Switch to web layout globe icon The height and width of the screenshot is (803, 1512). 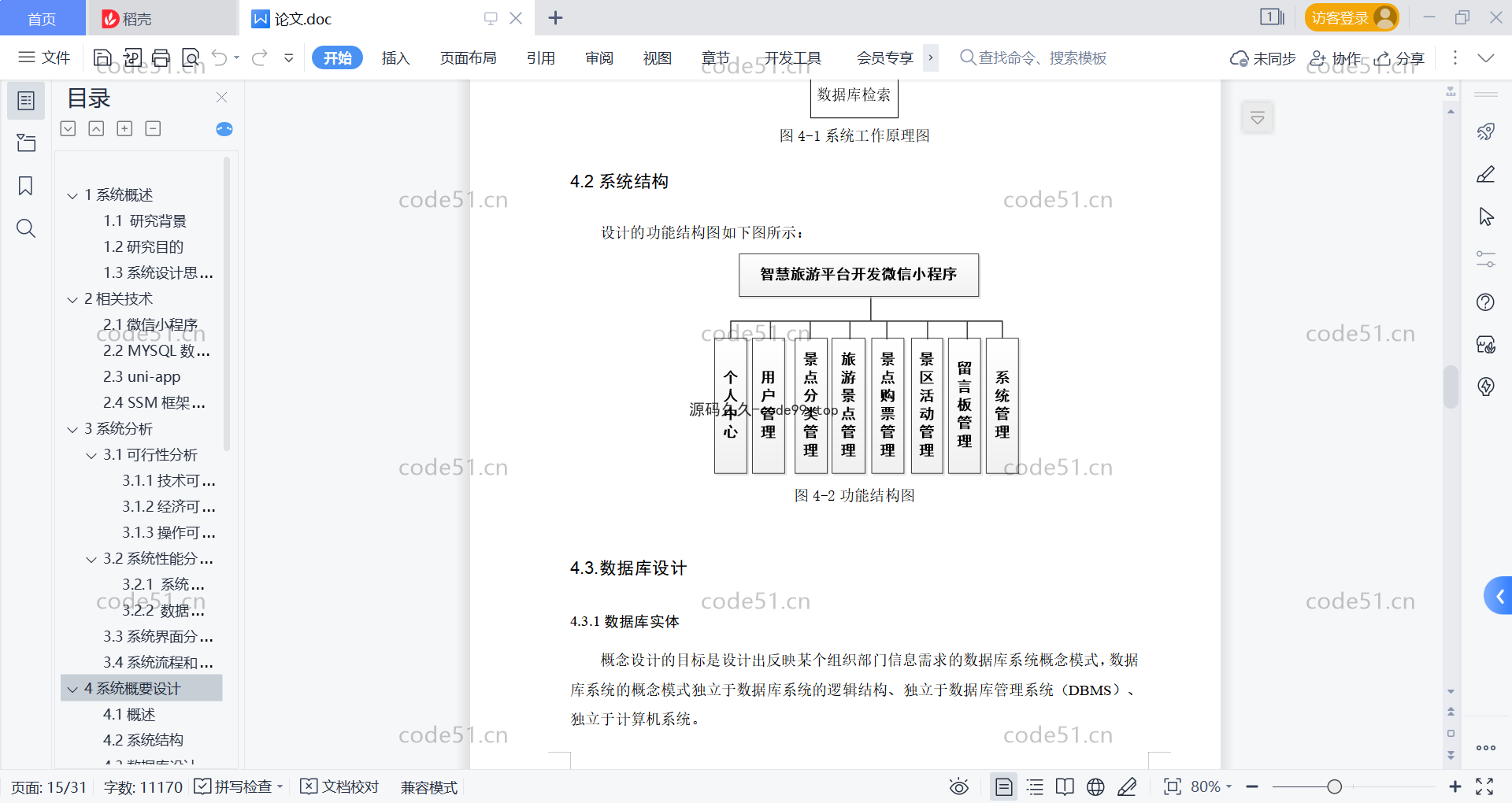tap(1095, 786)
